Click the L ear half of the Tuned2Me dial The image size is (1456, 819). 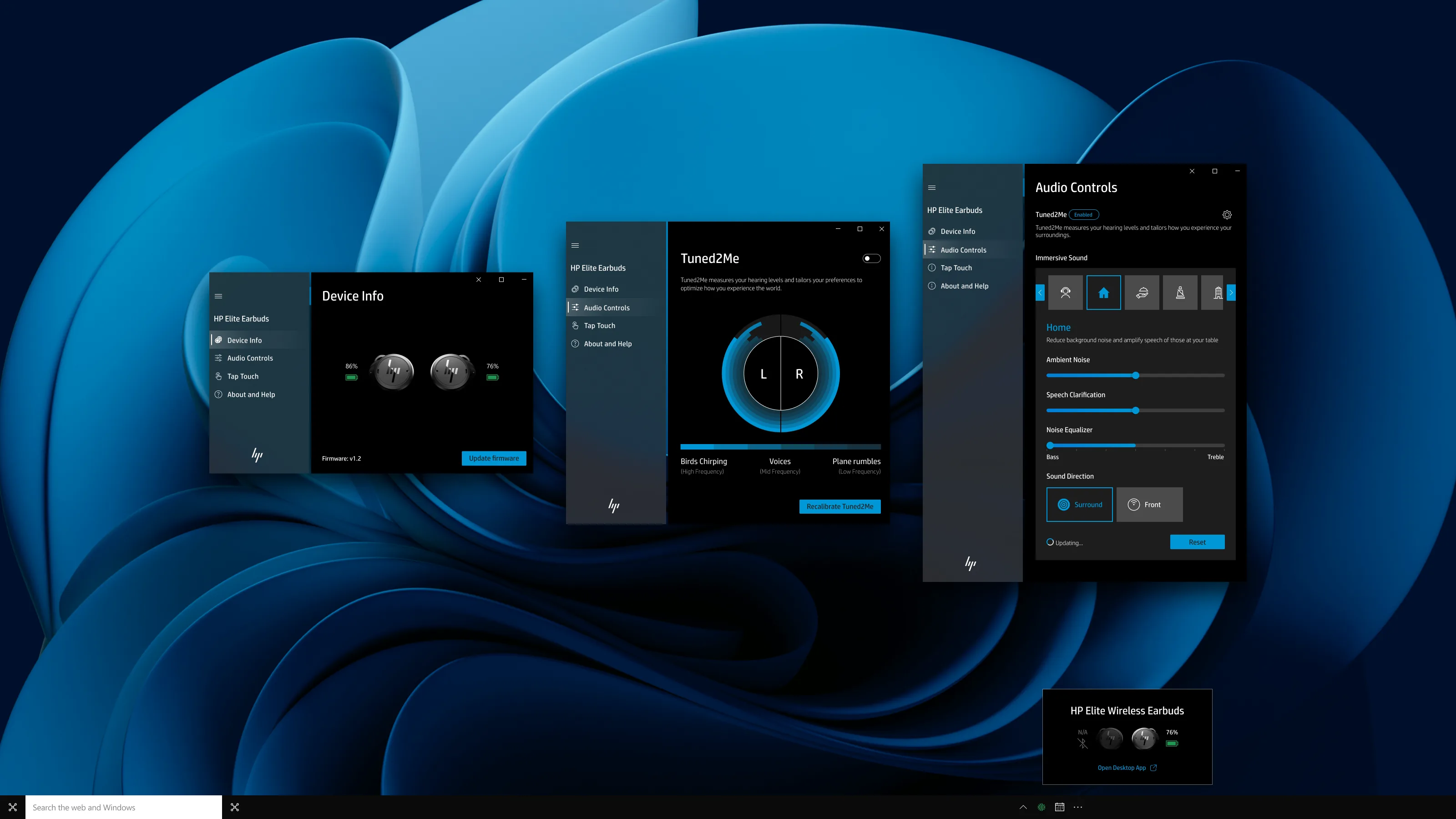pyautogui.click(x=763, y=374)
